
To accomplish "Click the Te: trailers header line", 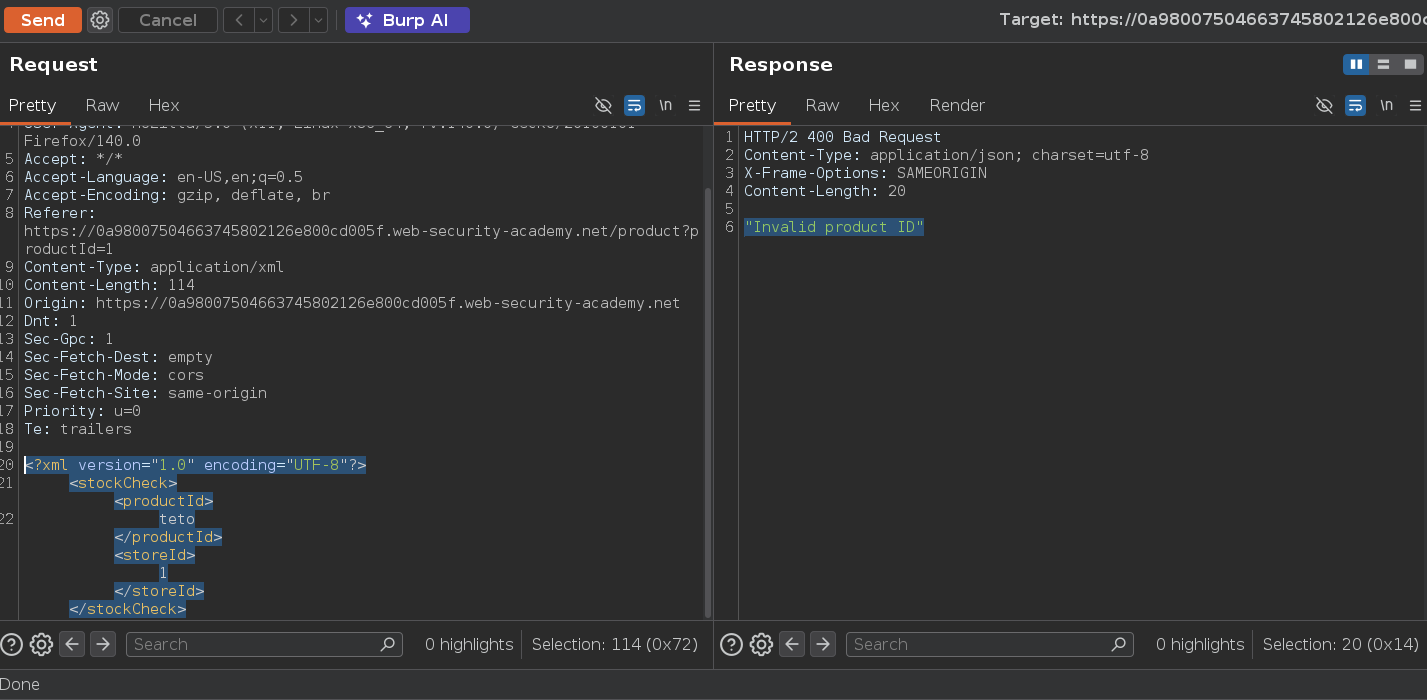I will [x=78, y=429].
